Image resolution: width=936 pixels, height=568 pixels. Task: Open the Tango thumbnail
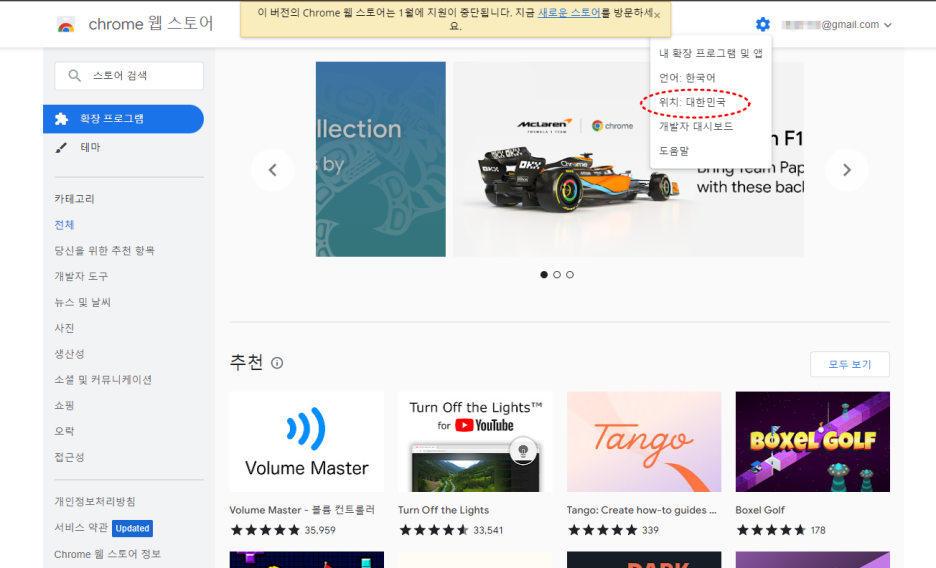click(644, 442)
